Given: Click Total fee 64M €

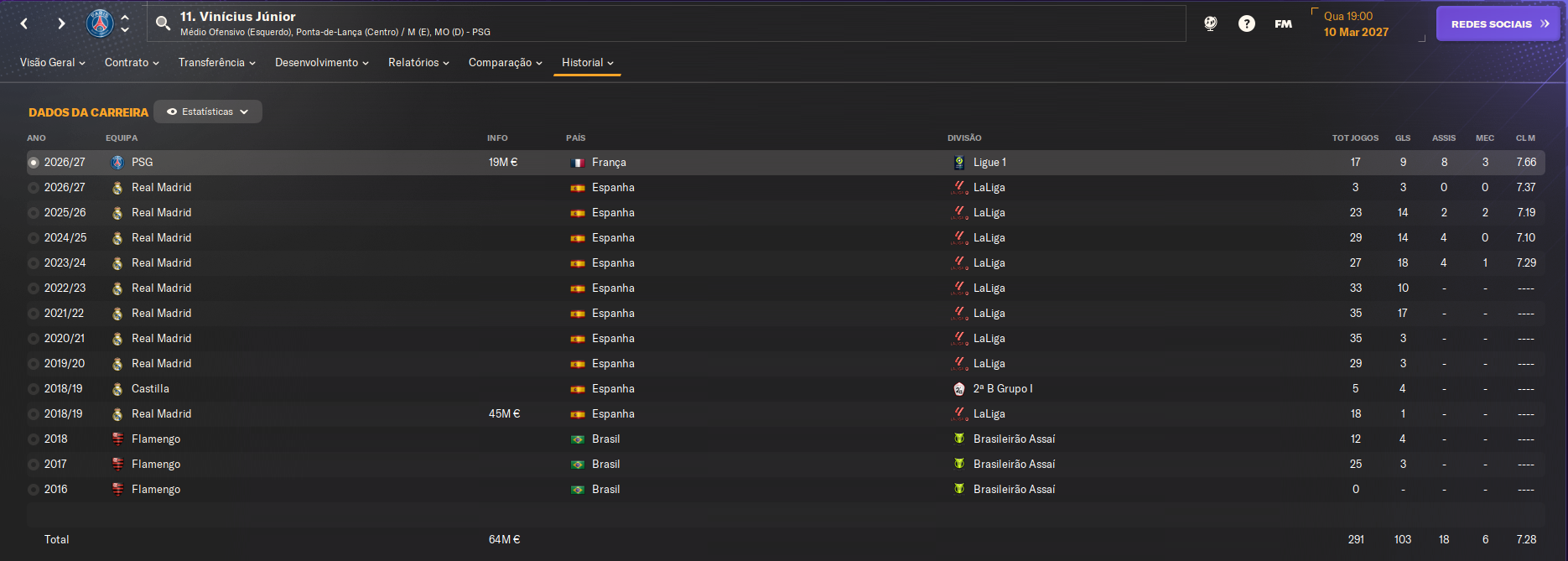Looking at the screenshot, I should click(x=504, y=540).
